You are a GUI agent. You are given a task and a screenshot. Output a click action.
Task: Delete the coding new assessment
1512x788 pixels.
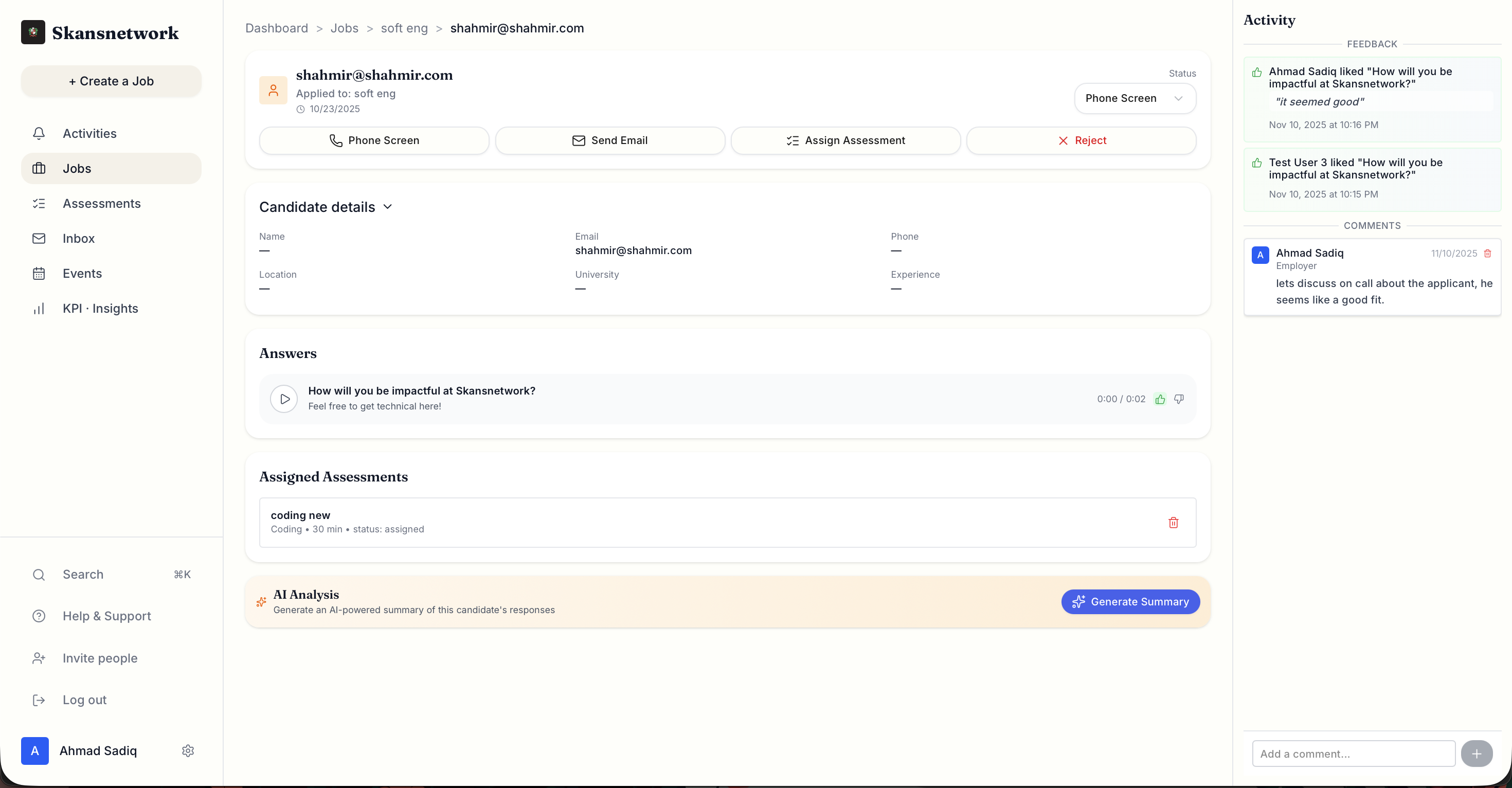[x=1173, y=522]
